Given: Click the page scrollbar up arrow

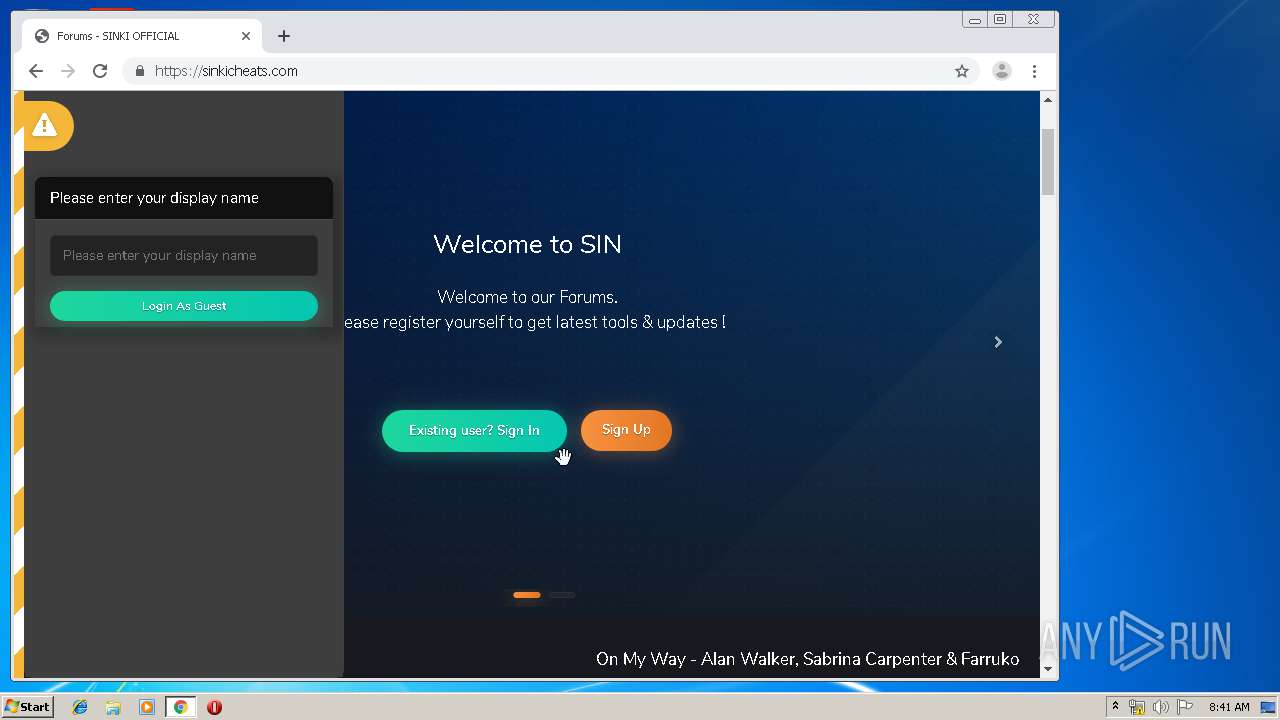Looking at the screenshot, I should pyautogui.click(x=1048, y=100).
